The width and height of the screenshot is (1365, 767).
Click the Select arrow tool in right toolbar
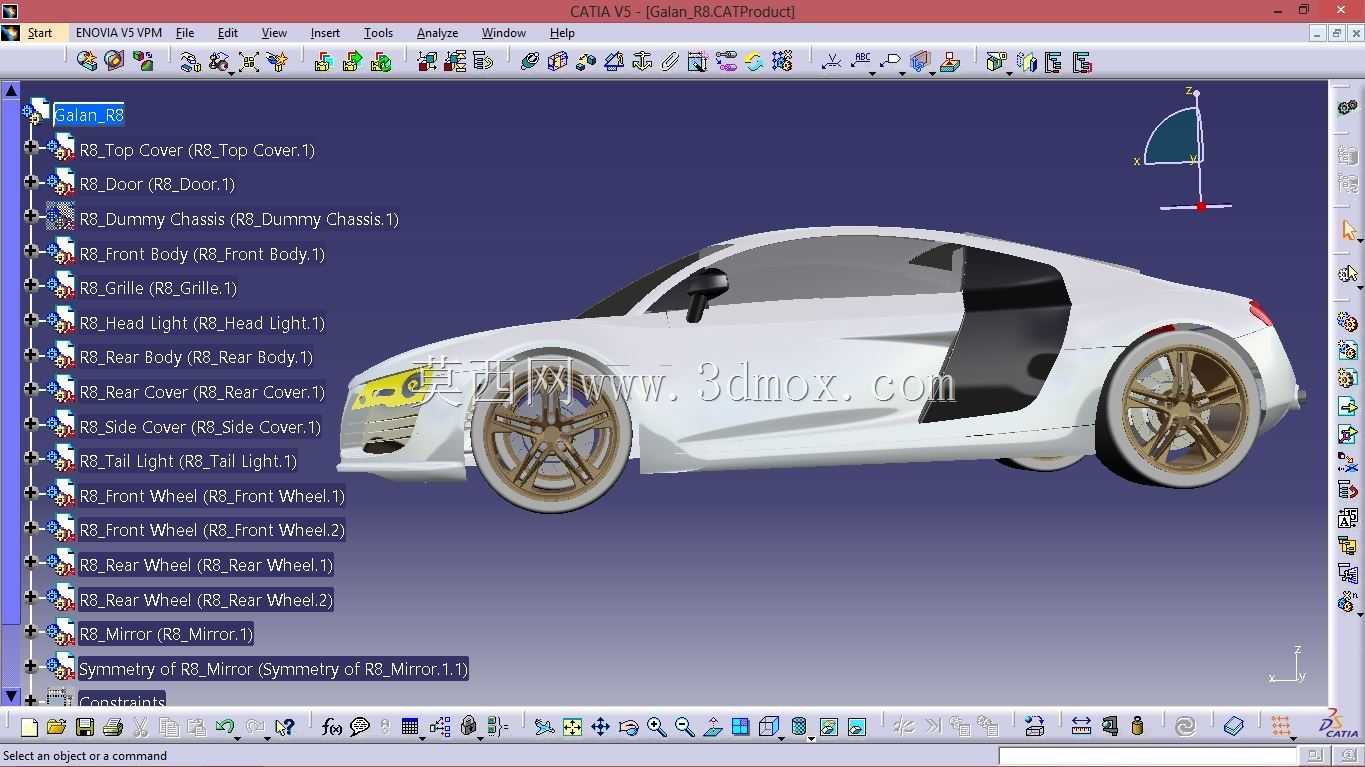[x=1348, y=231]
